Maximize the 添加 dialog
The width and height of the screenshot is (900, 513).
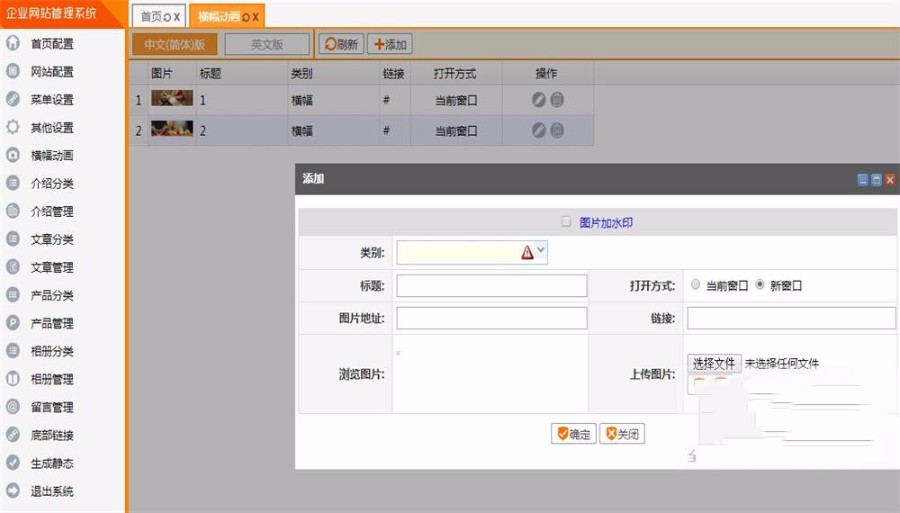pyautogui.click(x=876, y=180)
